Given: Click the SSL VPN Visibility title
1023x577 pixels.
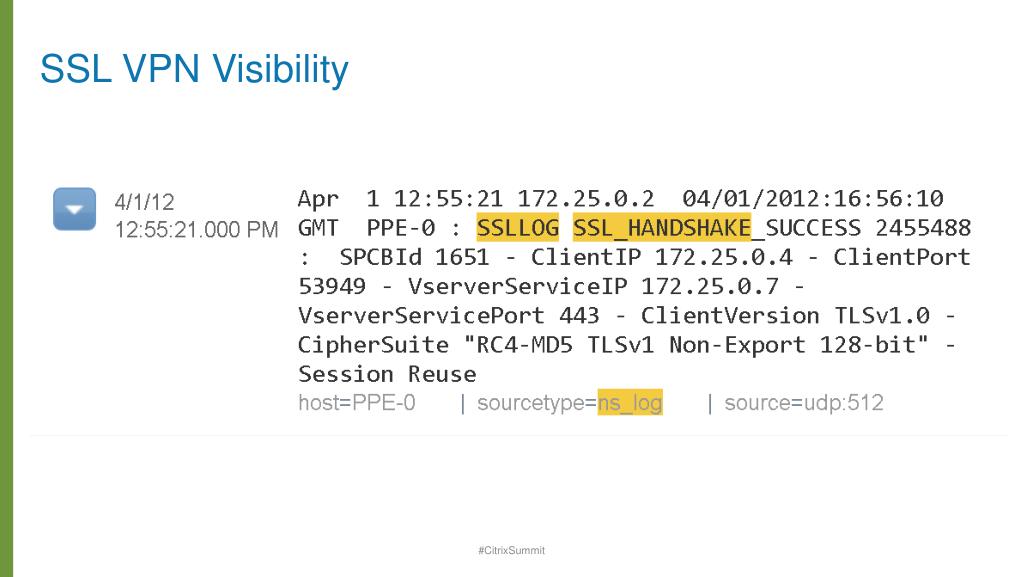Looking at the screenshot, I should click(194, 69).
